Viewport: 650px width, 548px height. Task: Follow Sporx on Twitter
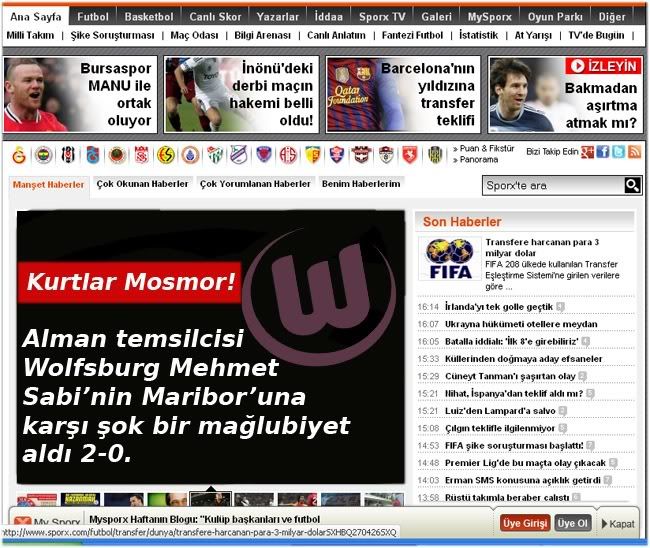(618, 152)
